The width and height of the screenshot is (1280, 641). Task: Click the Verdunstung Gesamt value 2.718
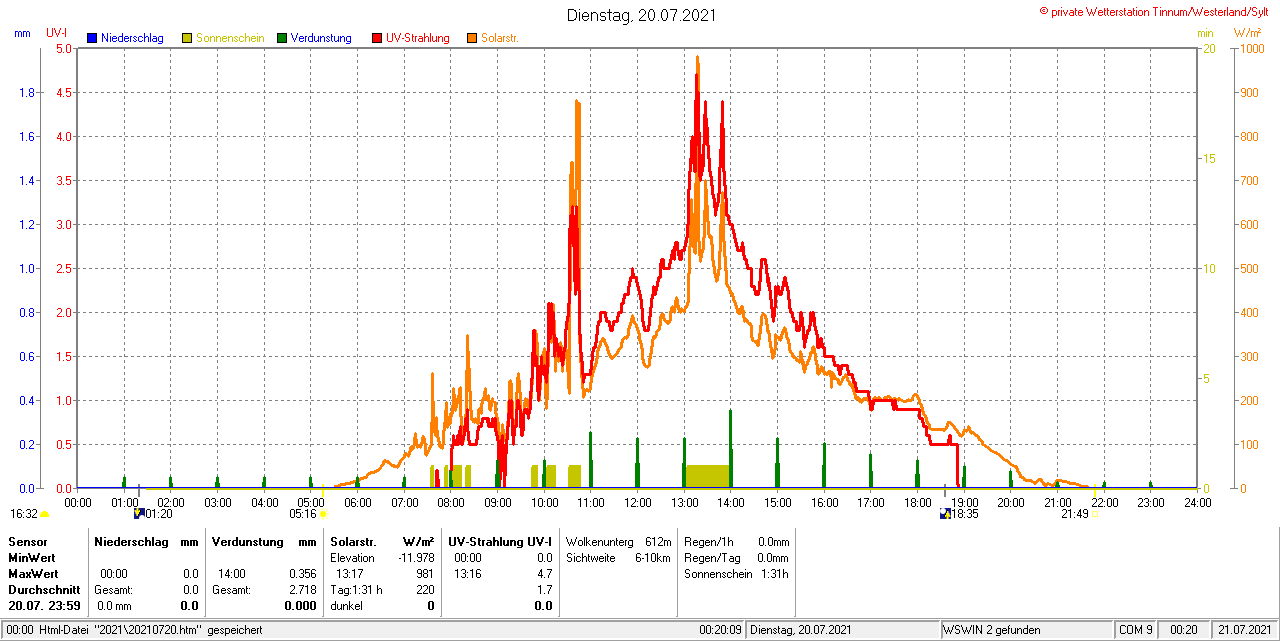[x=301, y=590]
